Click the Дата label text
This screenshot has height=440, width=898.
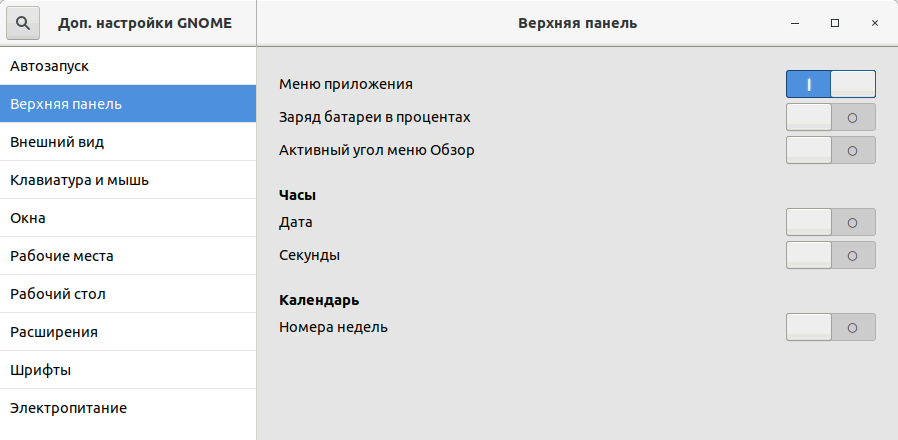click(x=296, y=222)
